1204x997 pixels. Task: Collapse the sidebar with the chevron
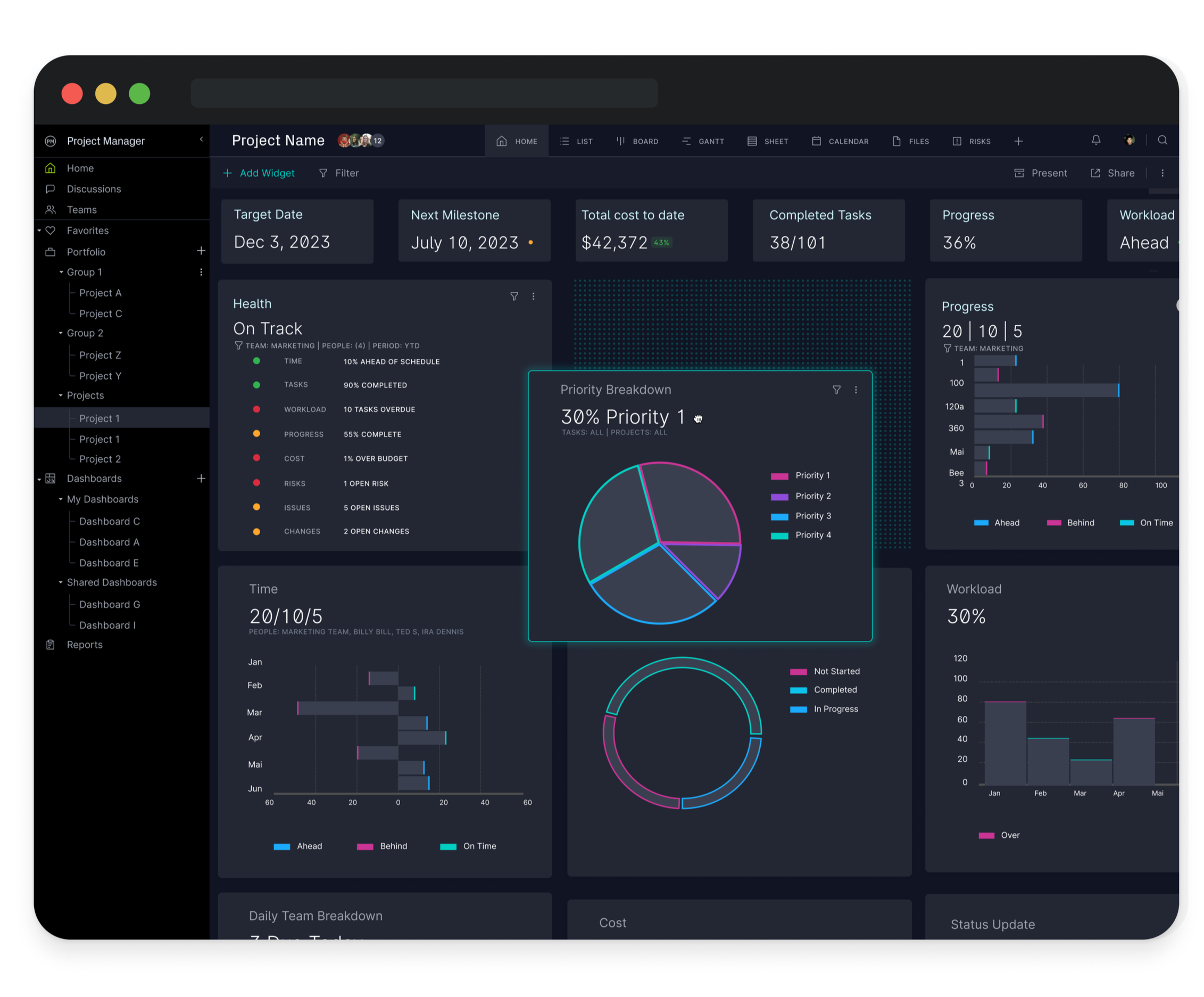point(201,139)
